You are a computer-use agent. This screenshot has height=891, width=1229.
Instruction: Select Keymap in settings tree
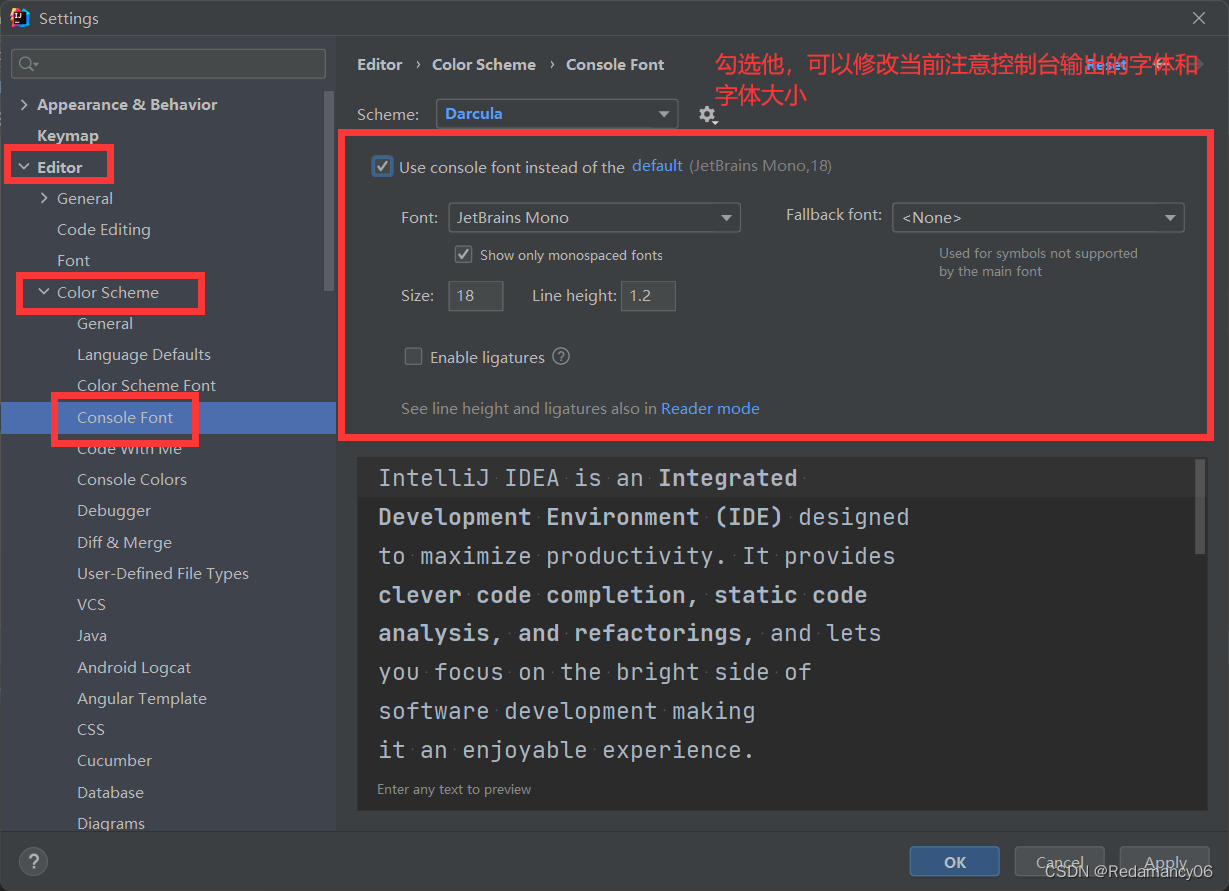[x=68, y=136]
